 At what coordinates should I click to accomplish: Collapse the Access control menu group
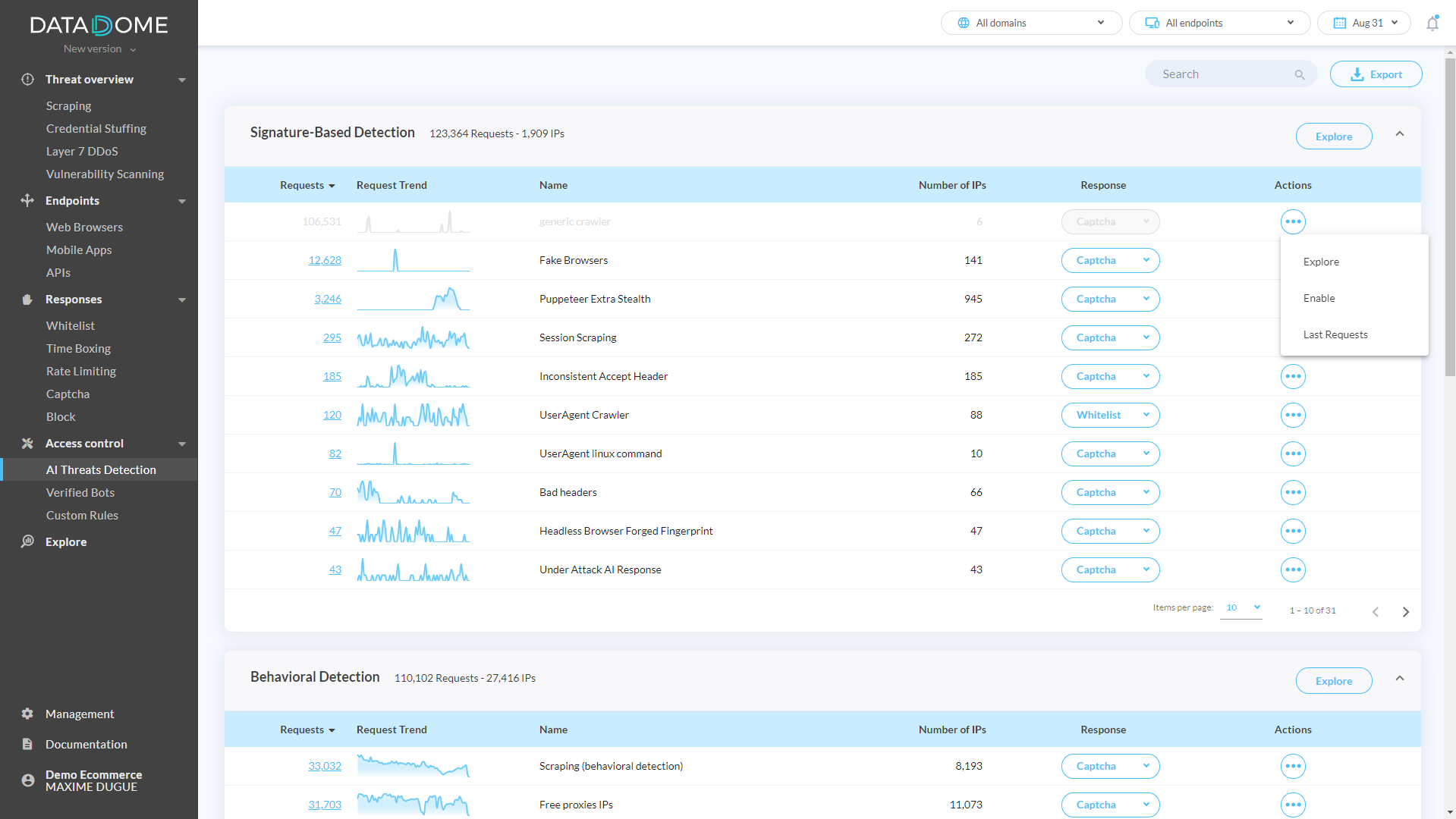click(x=182, y=444)
